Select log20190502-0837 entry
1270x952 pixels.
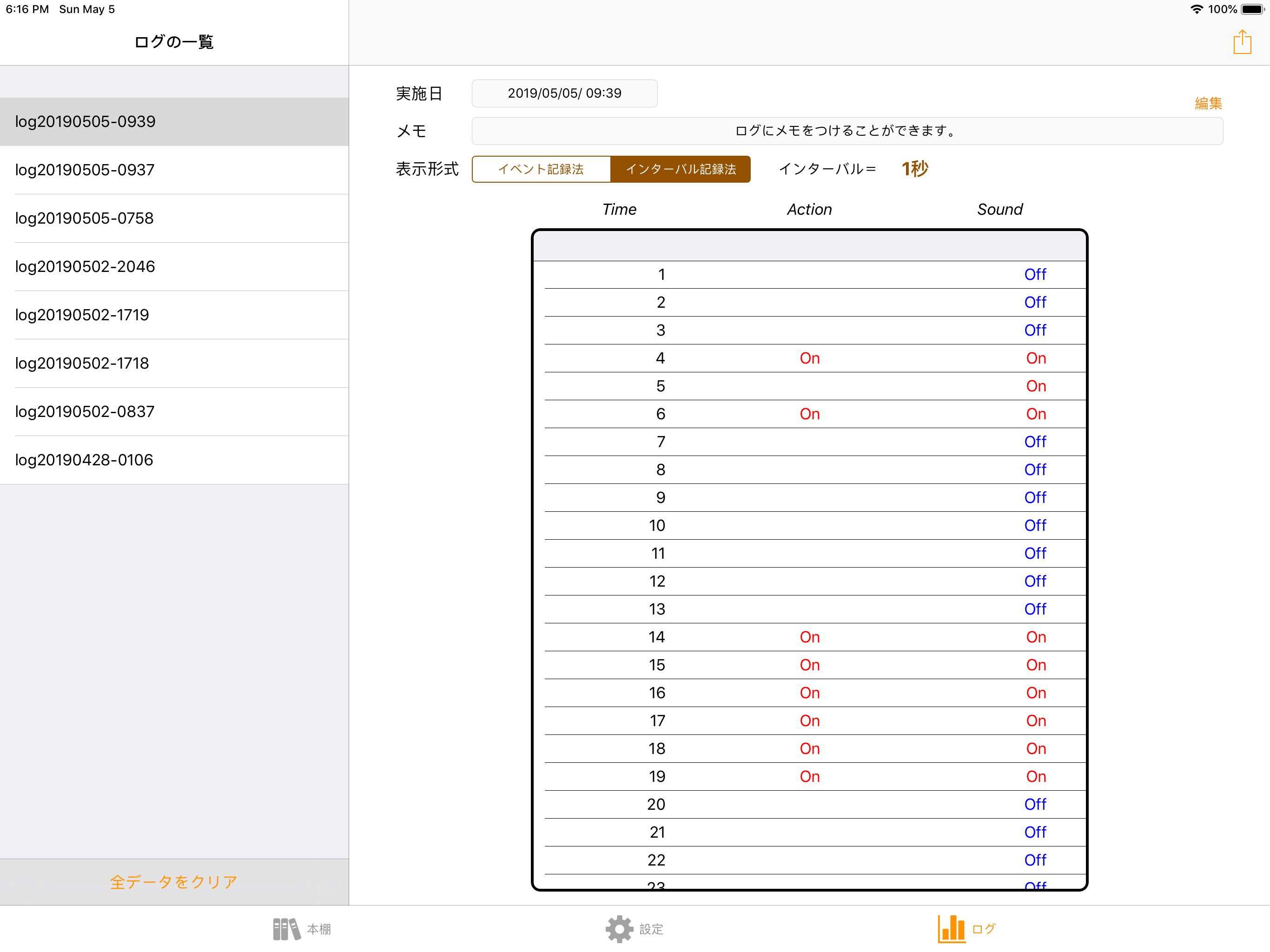pyautogui.click(x=174, y=412)
